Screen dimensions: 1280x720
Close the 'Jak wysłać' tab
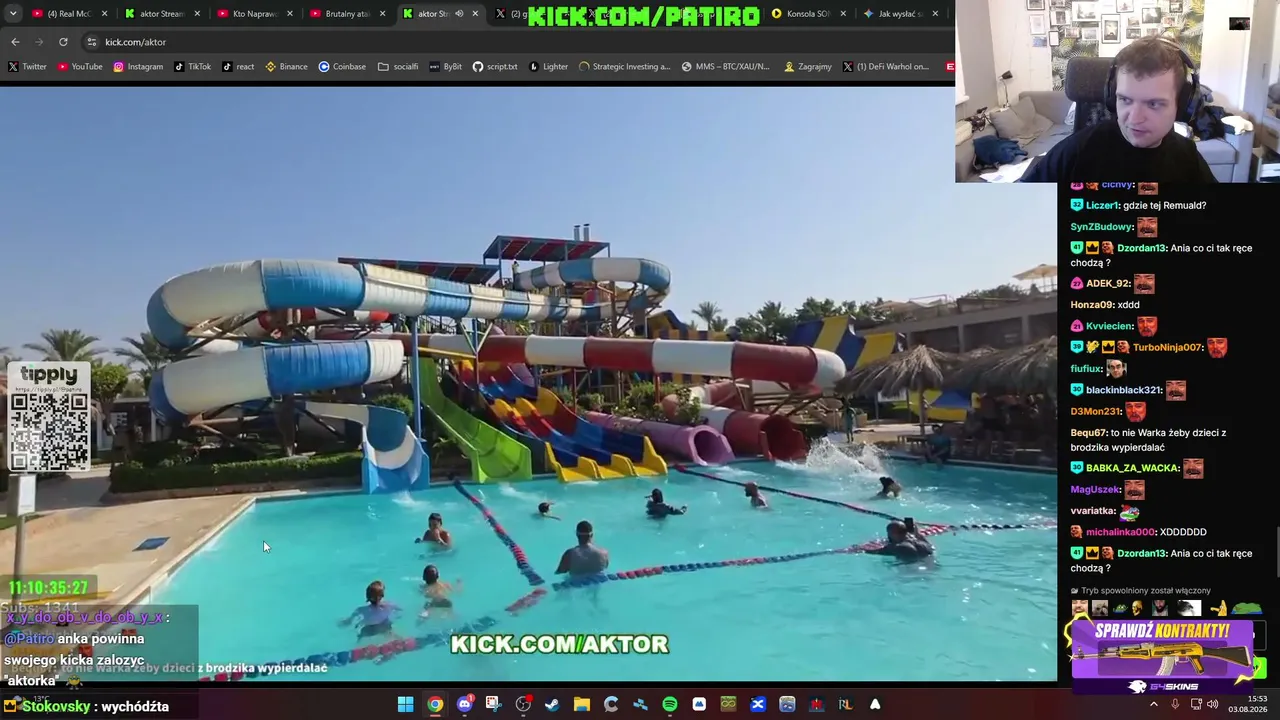coord(935,14)
